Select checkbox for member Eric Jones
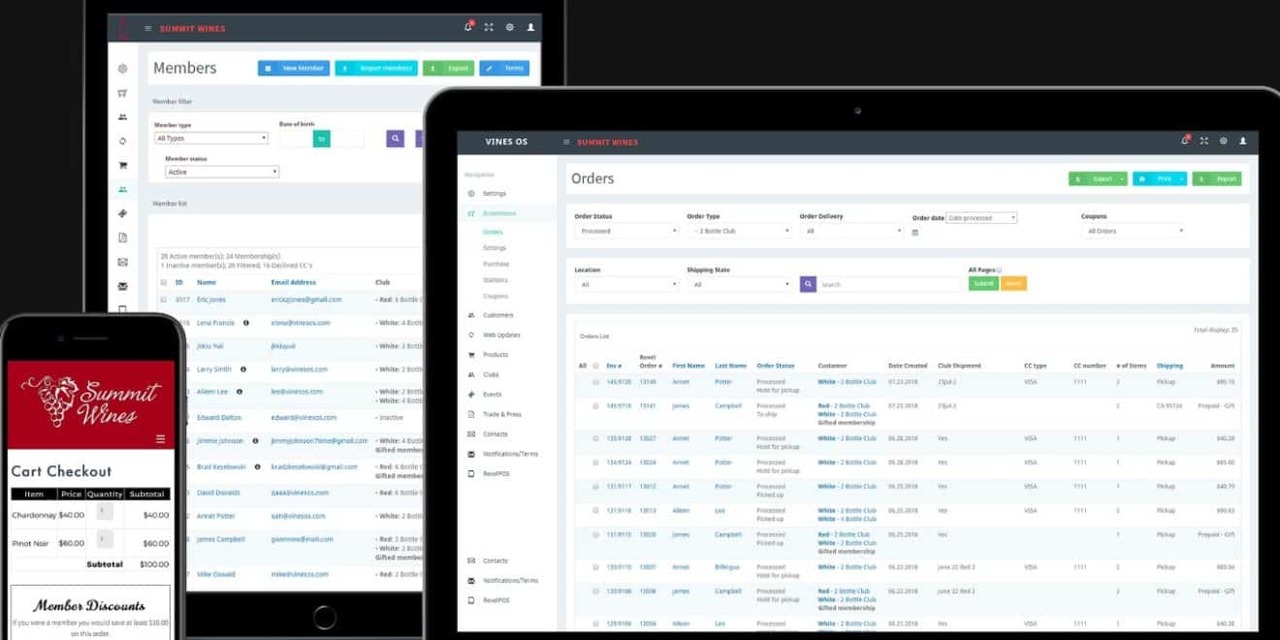This screenshot has width=1280, height=640. coord(164,299)
